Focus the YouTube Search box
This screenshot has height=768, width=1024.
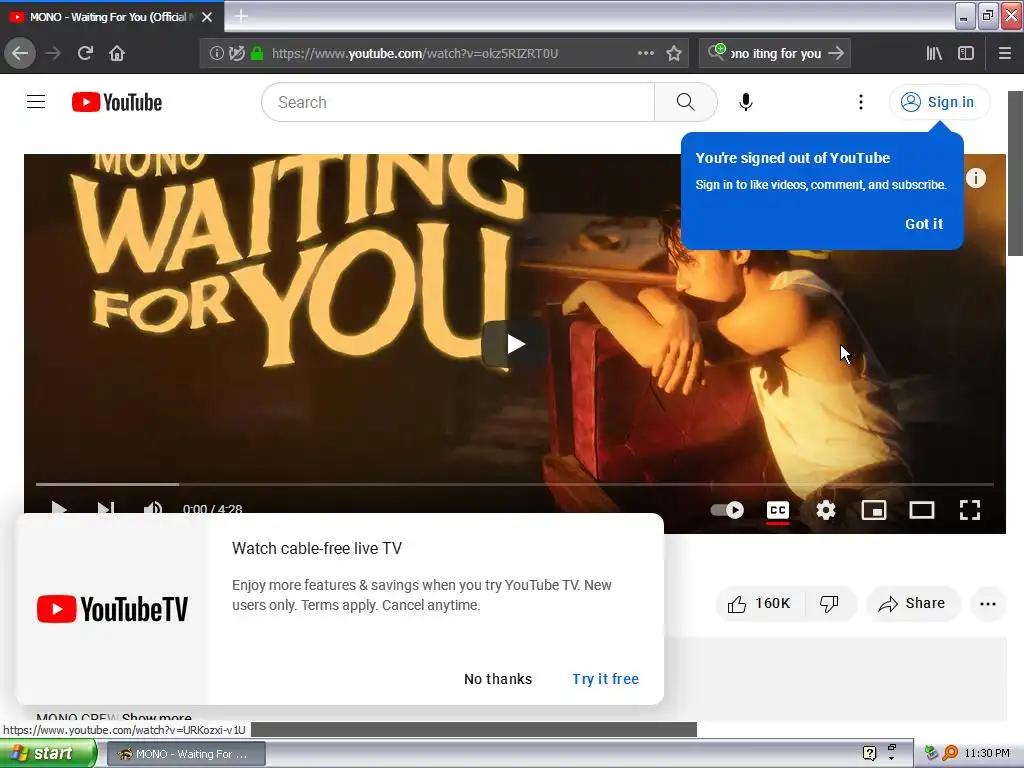click(x=458, y=102)
